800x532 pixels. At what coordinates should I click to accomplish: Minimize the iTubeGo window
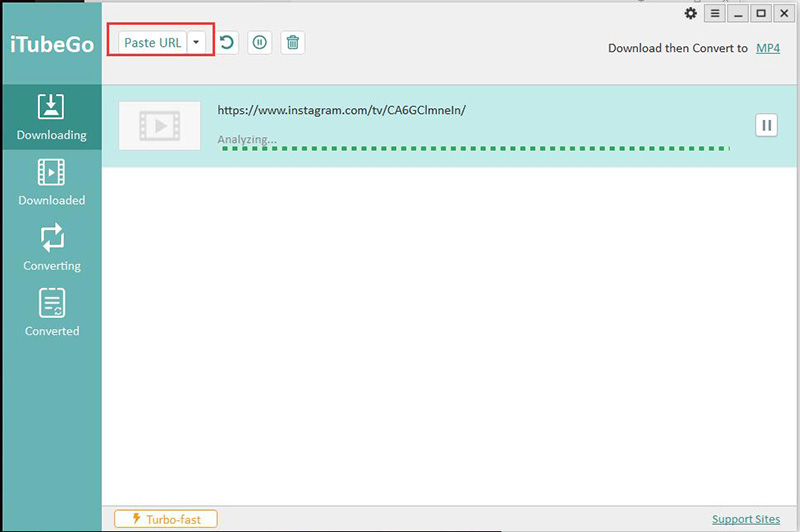coord(738,13)
